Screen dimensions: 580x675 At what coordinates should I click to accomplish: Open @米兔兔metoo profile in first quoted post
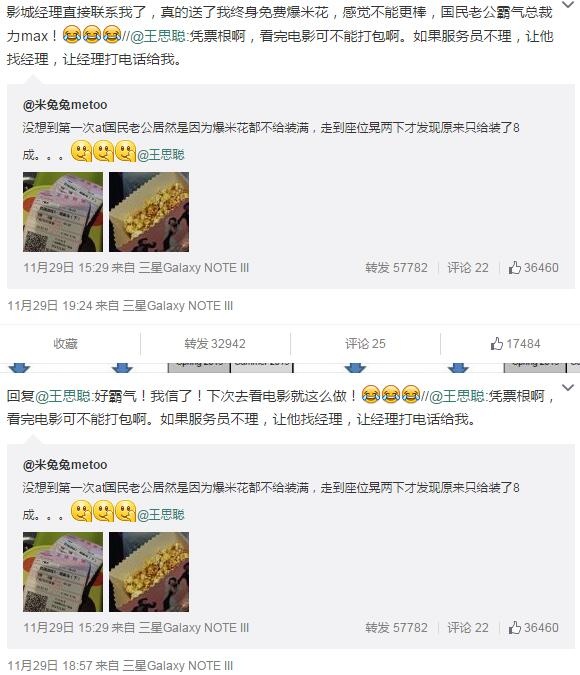click(65, 105)
